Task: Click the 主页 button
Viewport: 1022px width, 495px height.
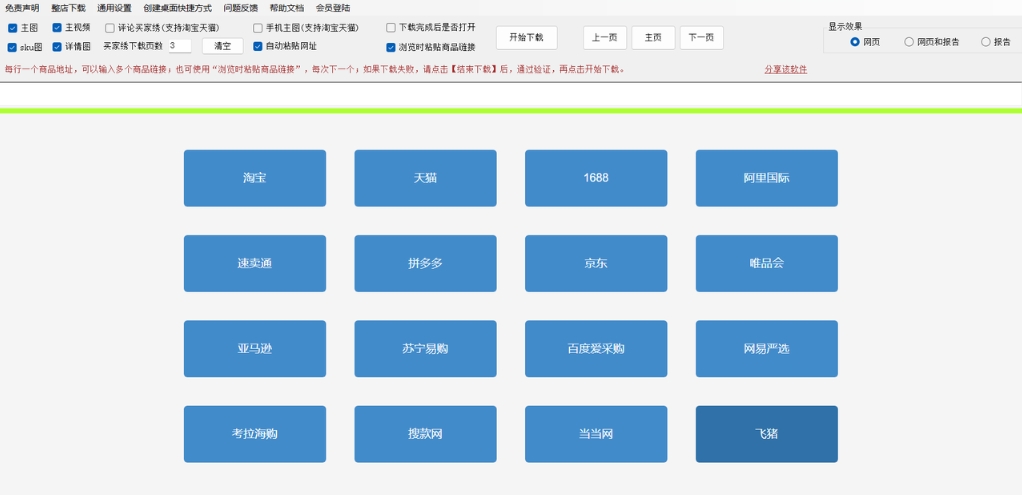Action: click(x=653, y=38)
